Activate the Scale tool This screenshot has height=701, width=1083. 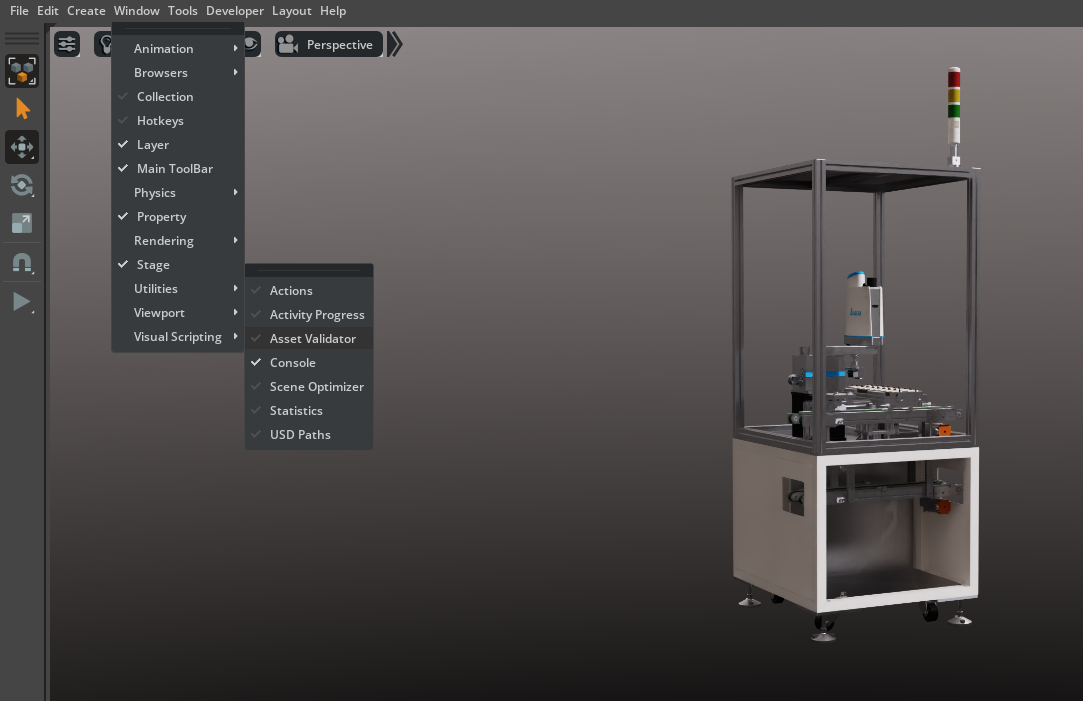coord(22,223)
